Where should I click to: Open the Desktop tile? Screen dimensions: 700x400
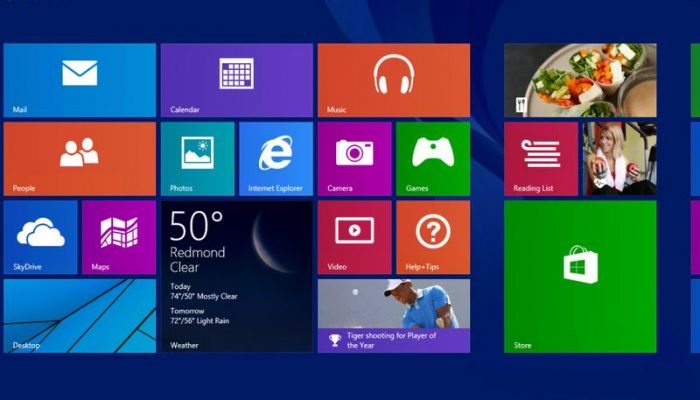tap(79, 316)
